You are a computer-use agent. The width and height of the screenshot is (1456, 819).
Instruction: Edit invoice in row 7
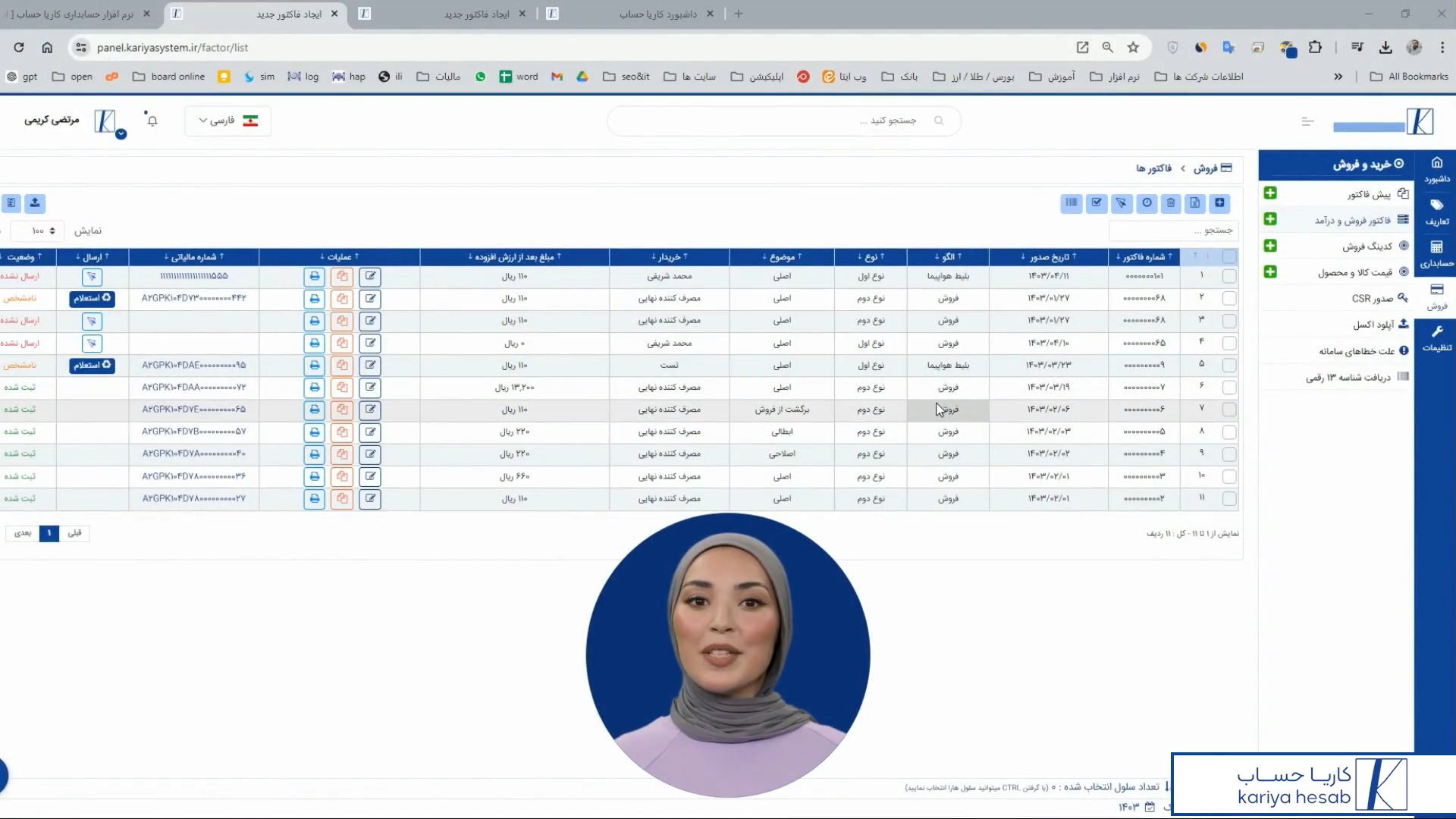click(370, 409)
